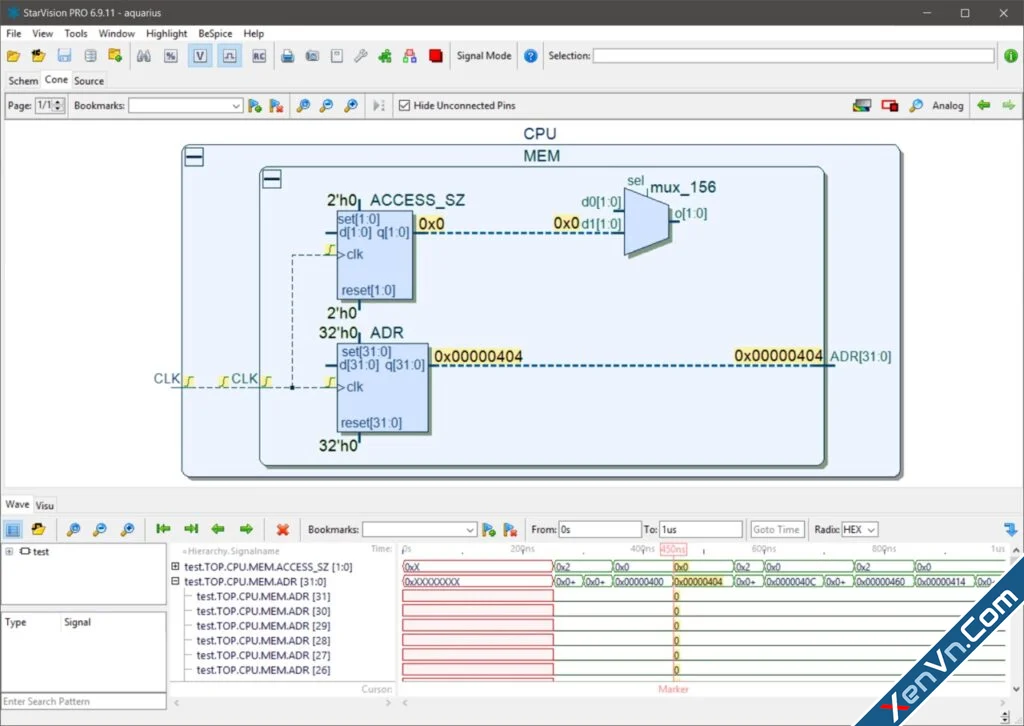This screenshot has height=726, width=1024.
Task: Click the red X delete wave icon
Action: 282,529
